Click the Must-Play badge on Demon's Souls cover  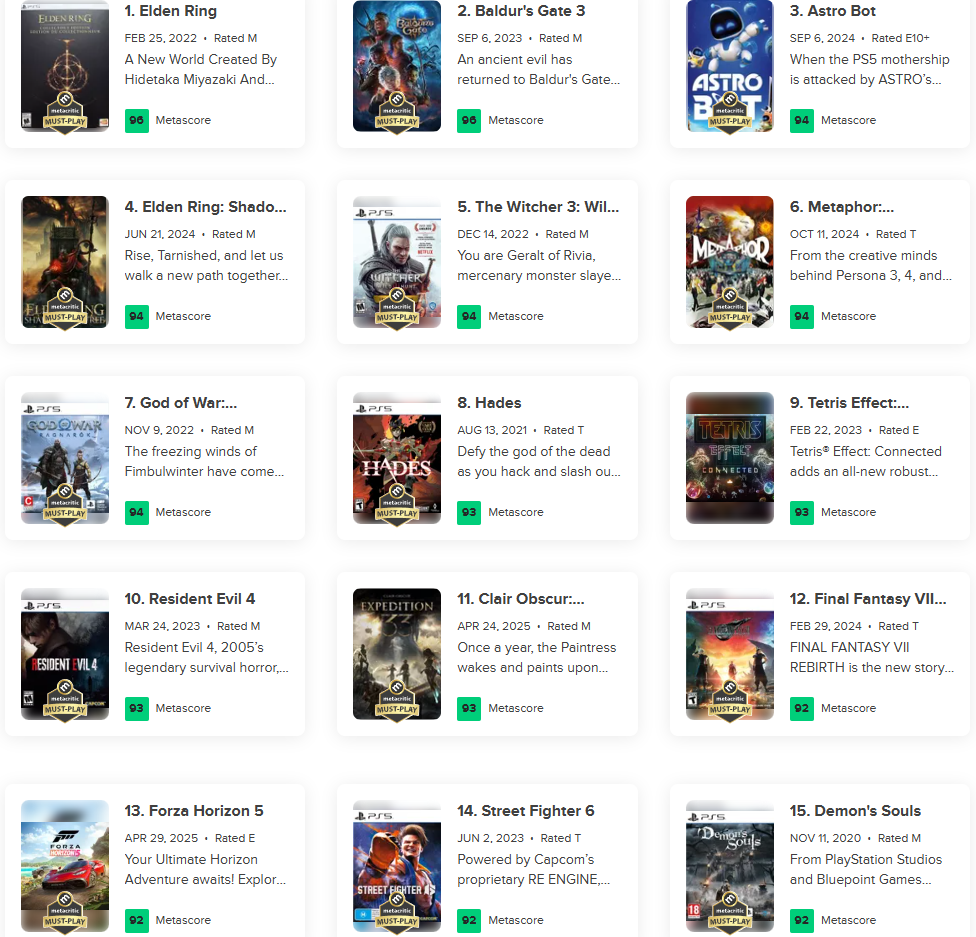(730, 913)
